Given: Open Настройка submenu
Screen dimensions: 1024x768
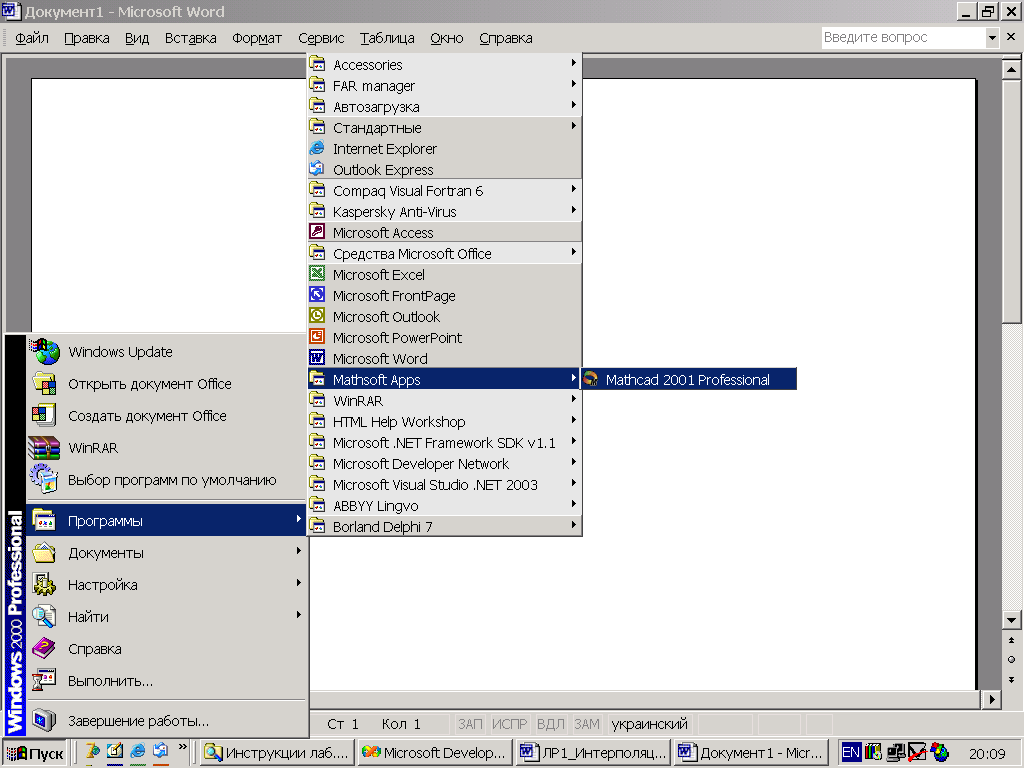Looking at the screenshot, I should [167, 585].
